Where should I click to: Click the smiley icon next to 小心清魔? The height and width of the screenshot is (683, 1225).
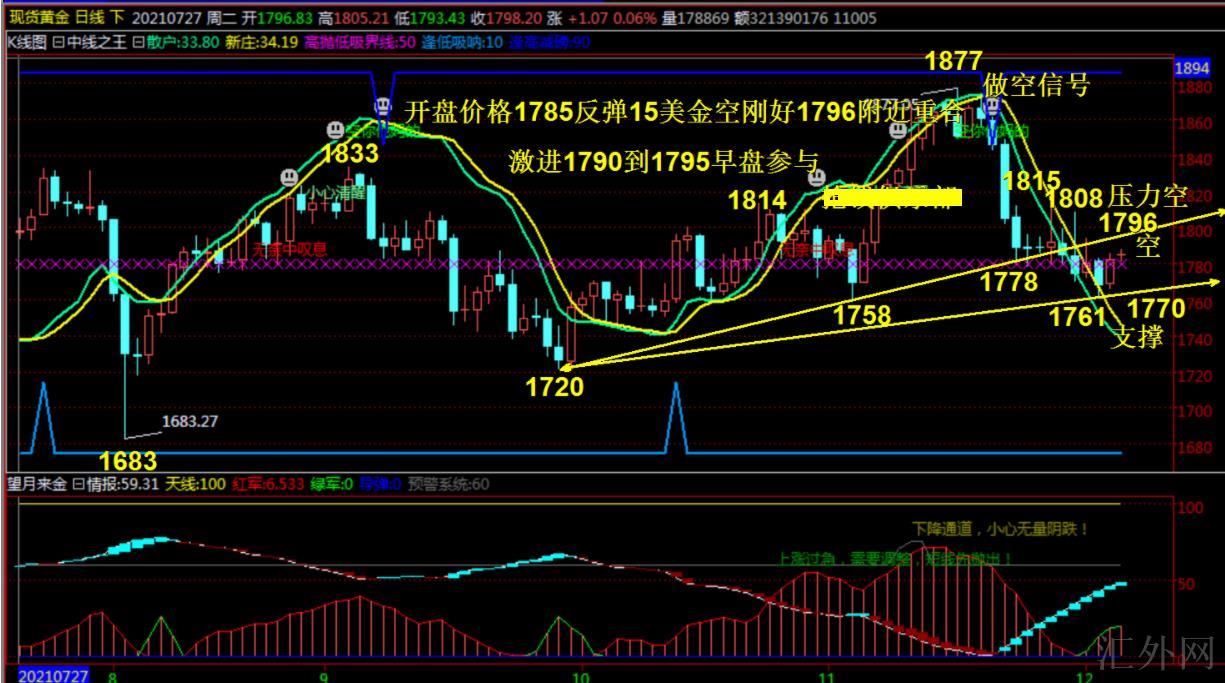point(288,176)
